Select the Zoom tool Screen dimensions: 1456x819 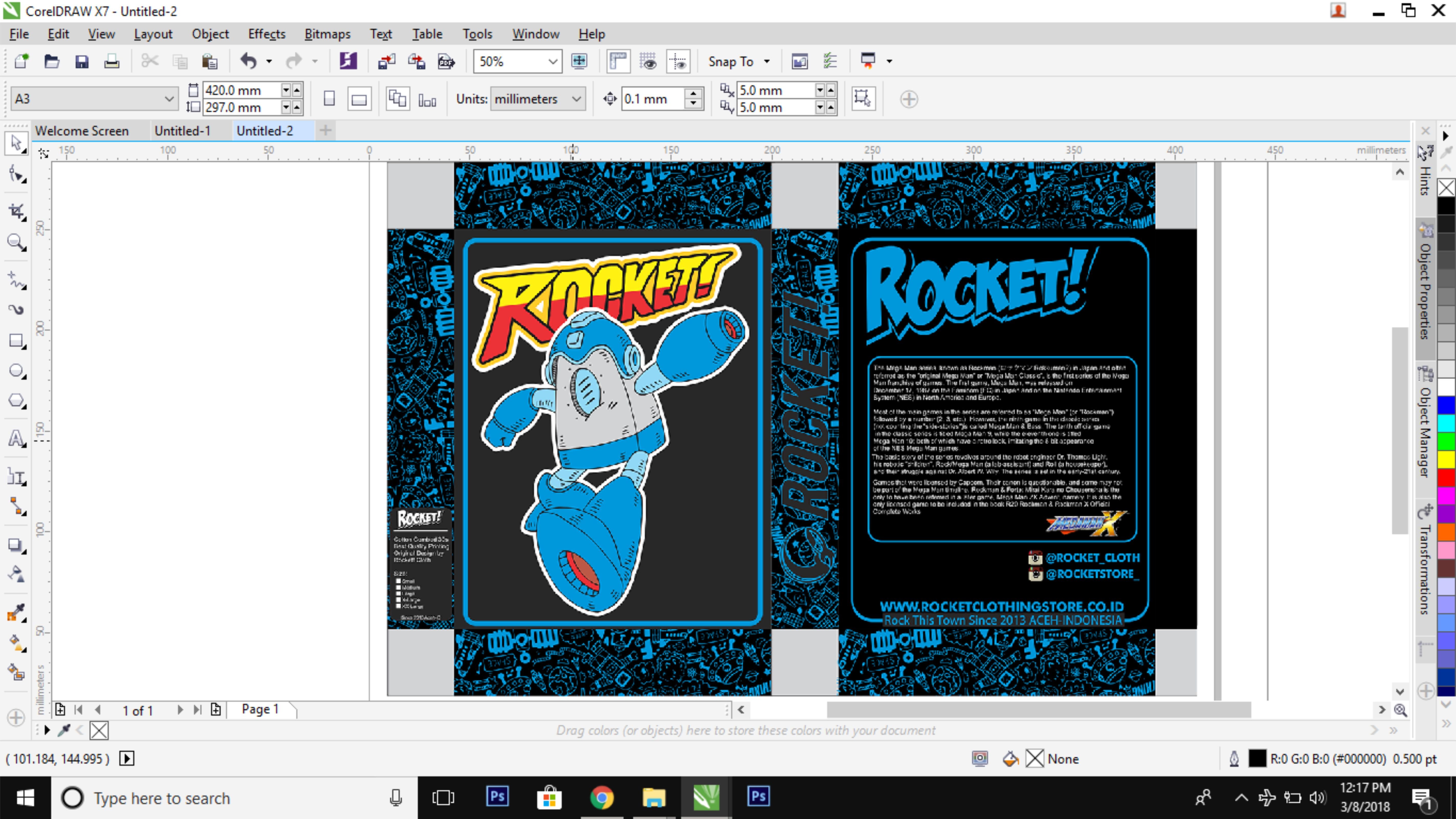[16, 243]
